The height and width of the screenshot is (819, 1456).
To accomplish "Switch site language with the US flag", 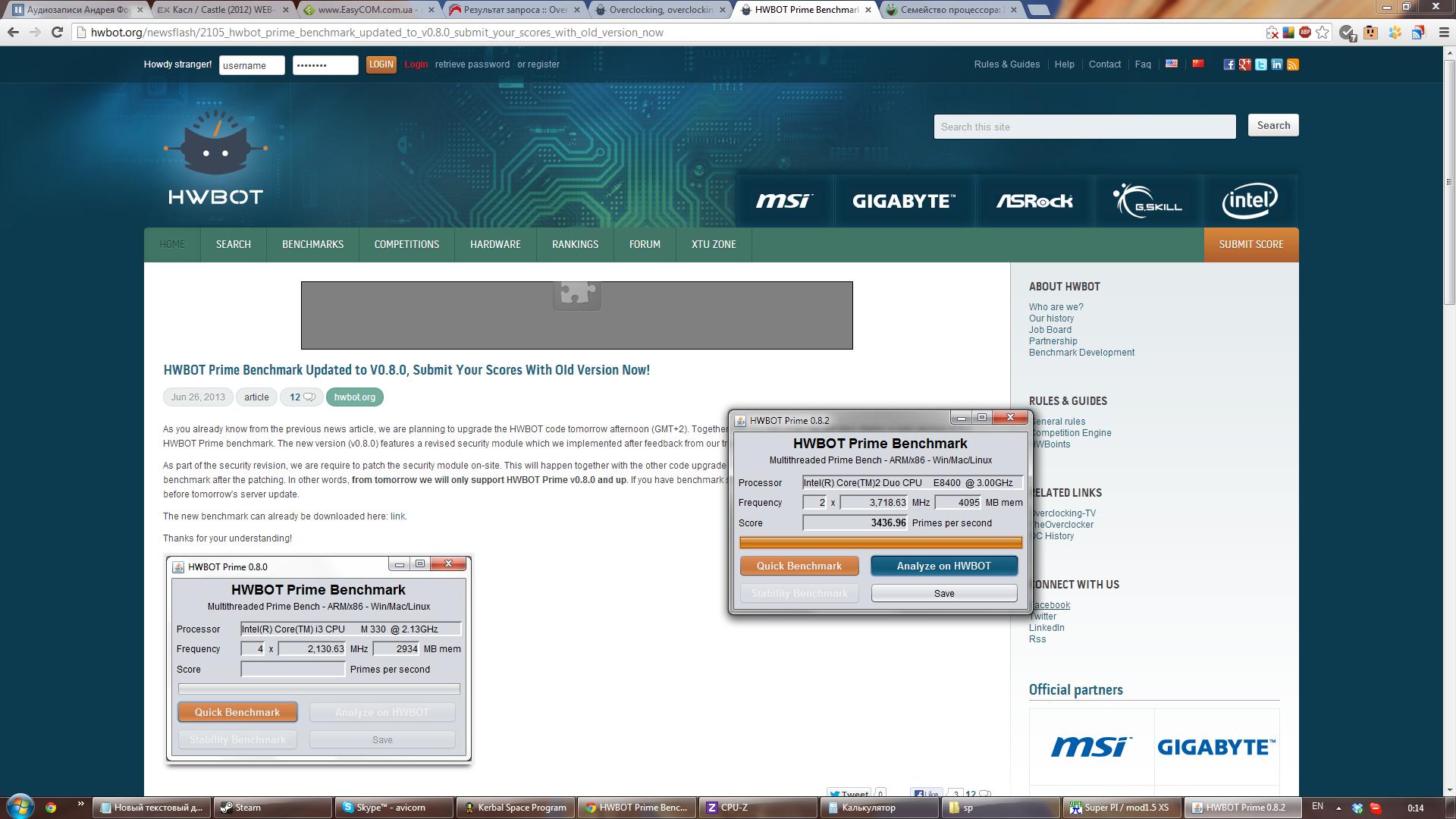I will (x=1172, y=64).
